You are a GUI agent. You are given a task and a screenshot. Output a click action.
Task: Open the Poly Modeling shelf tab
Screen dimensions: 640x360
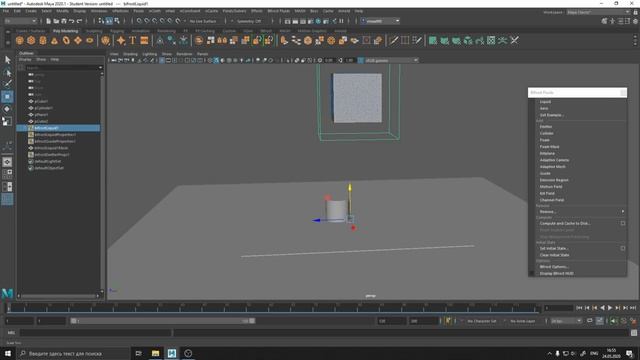(x=65, y=31)
